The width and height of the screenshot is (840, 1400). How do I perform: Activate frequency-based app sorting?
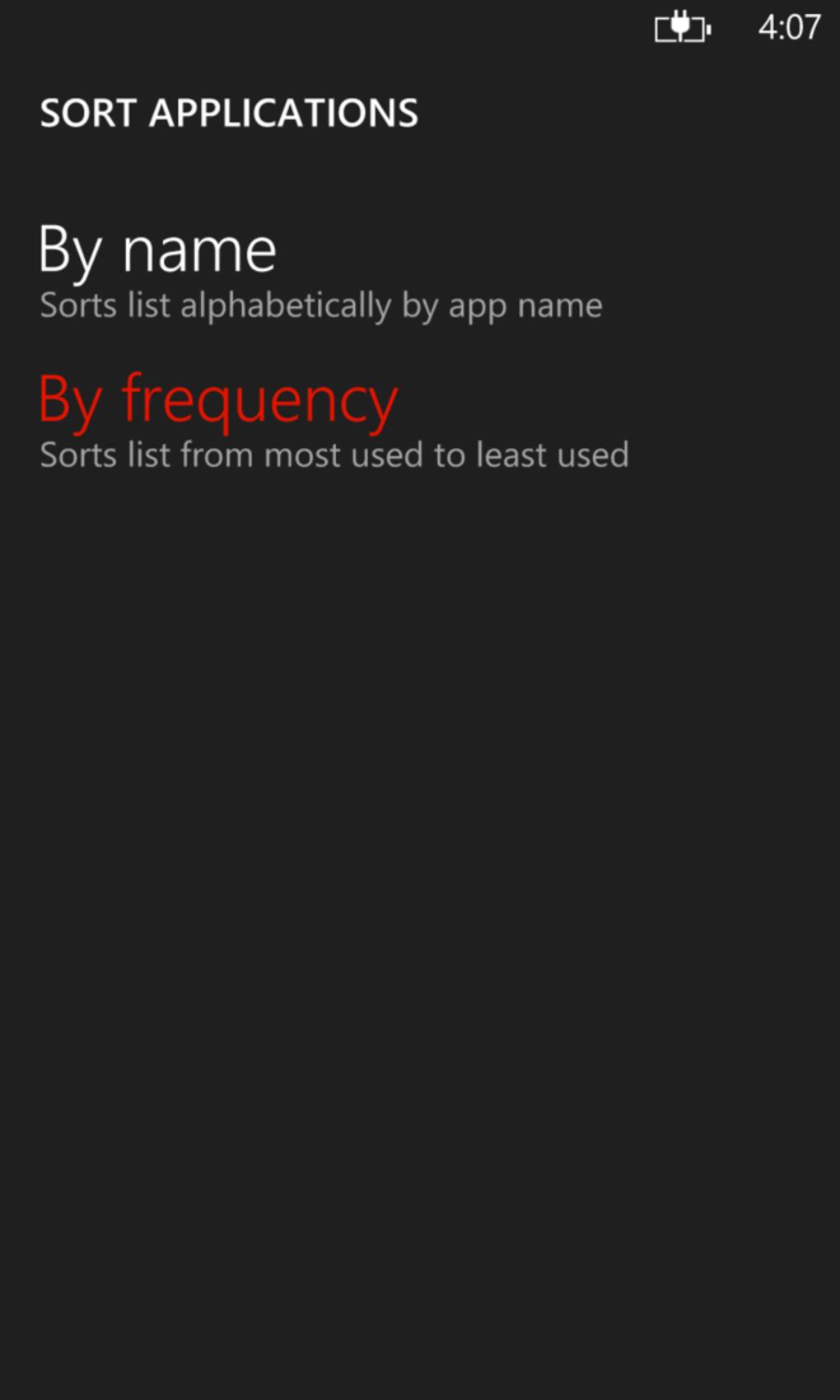coord(218,399)
